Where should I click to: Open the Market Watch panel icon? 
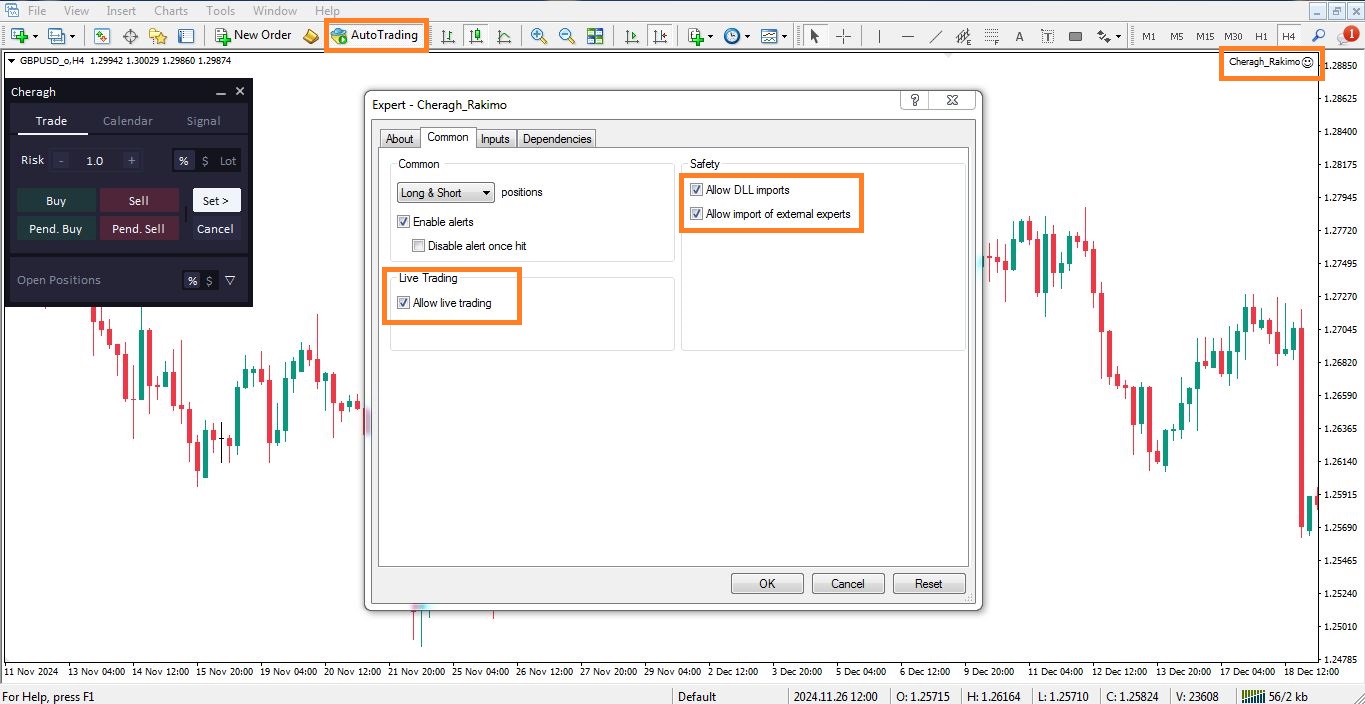(x=102, y=36)
